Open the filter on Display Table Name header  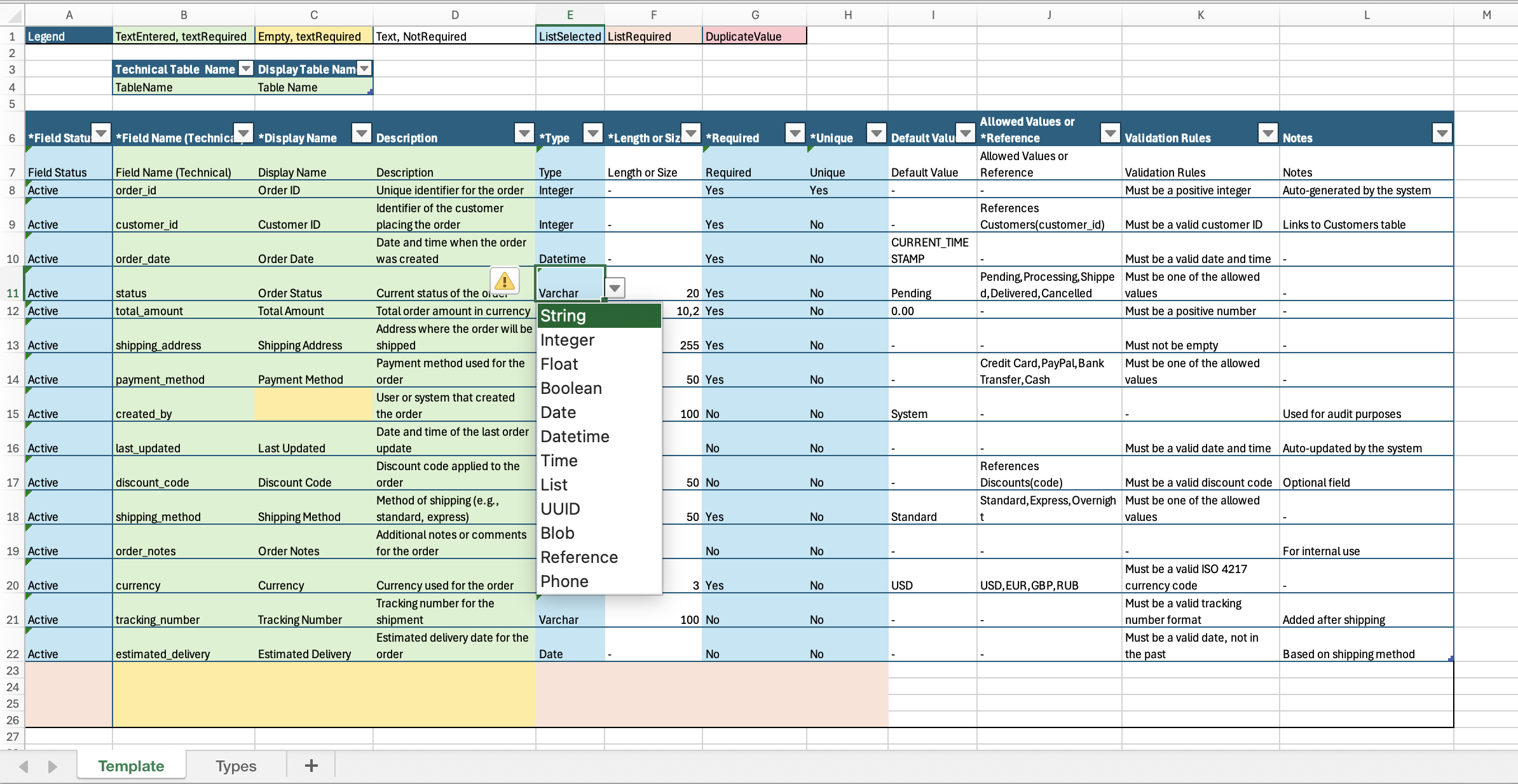[363, 68]
